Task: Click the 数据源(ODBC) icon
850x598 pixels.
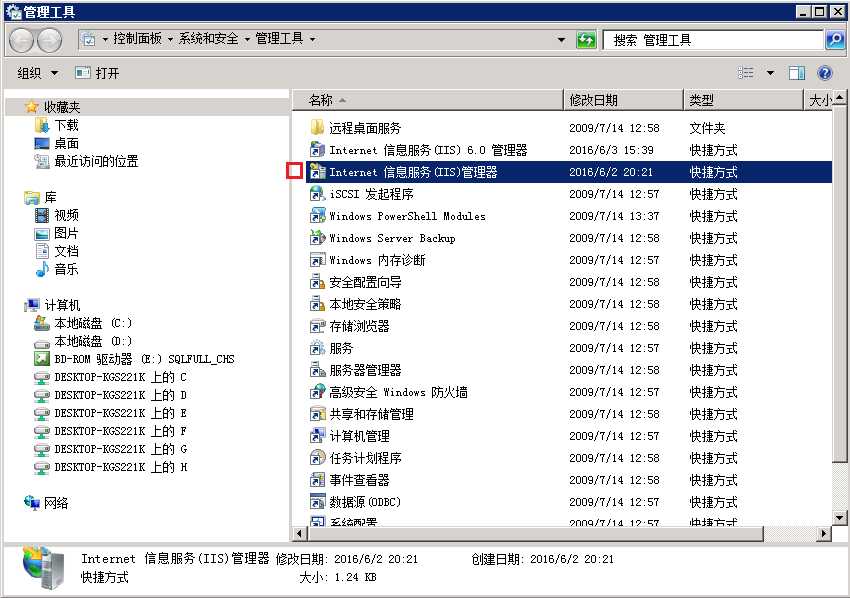Action: (317, 501)
